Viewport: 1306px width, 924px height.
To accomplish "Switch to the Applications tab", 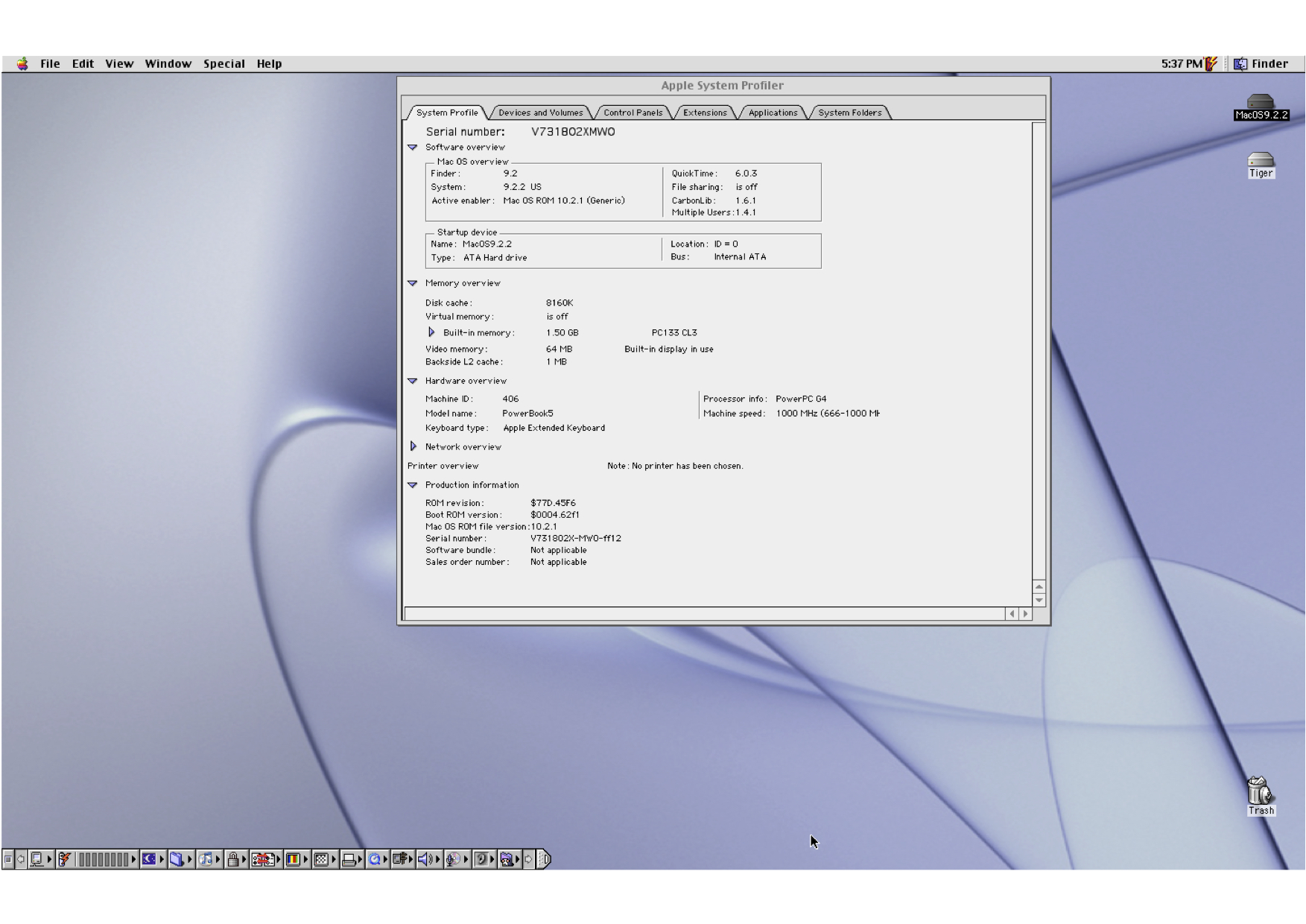I will tap(773, 113).
